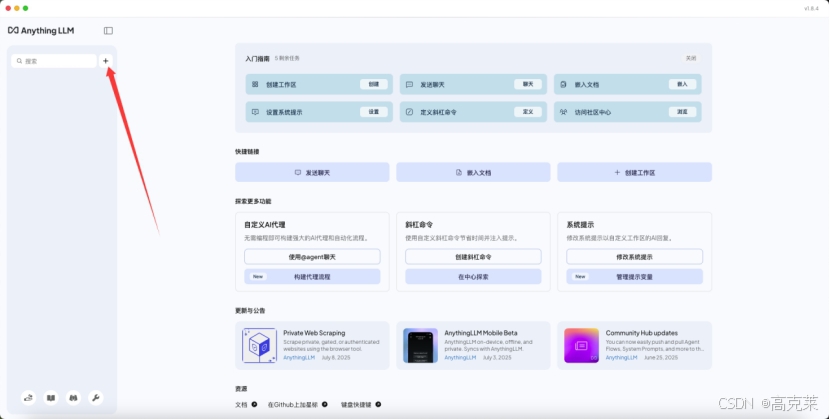Click AnythingLLM author link dated June 25, 2025

[621, 358]
